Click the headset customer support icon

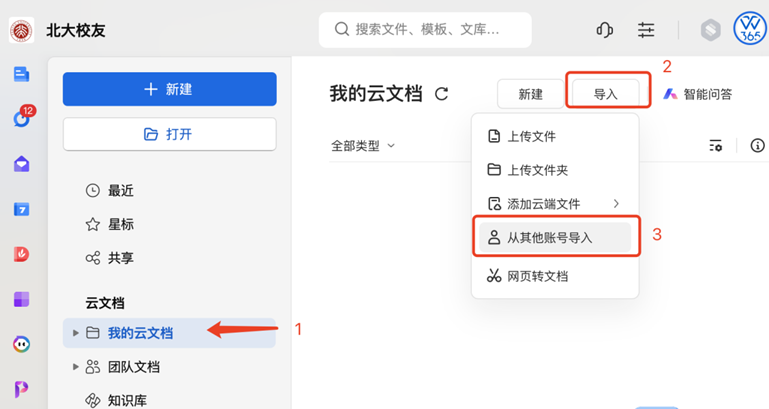604,30
